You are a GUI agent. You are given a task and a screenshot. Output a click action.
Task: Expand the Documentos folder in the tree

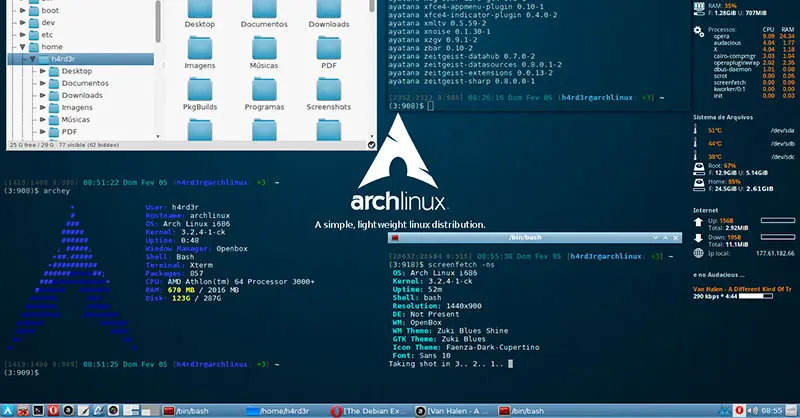coord(43,83)
